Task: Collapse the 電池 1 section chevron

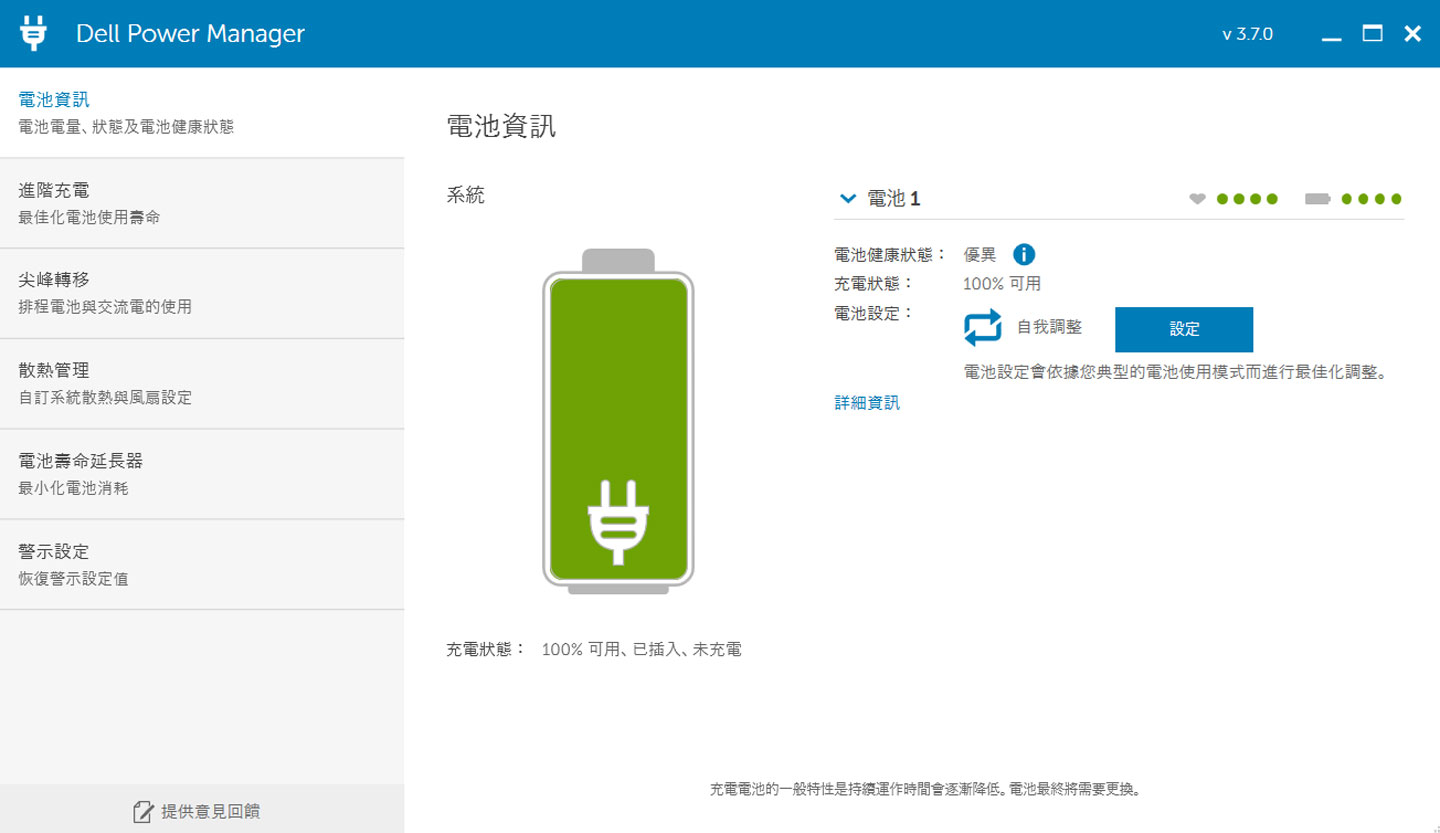Action: click(x=846, y=198)
